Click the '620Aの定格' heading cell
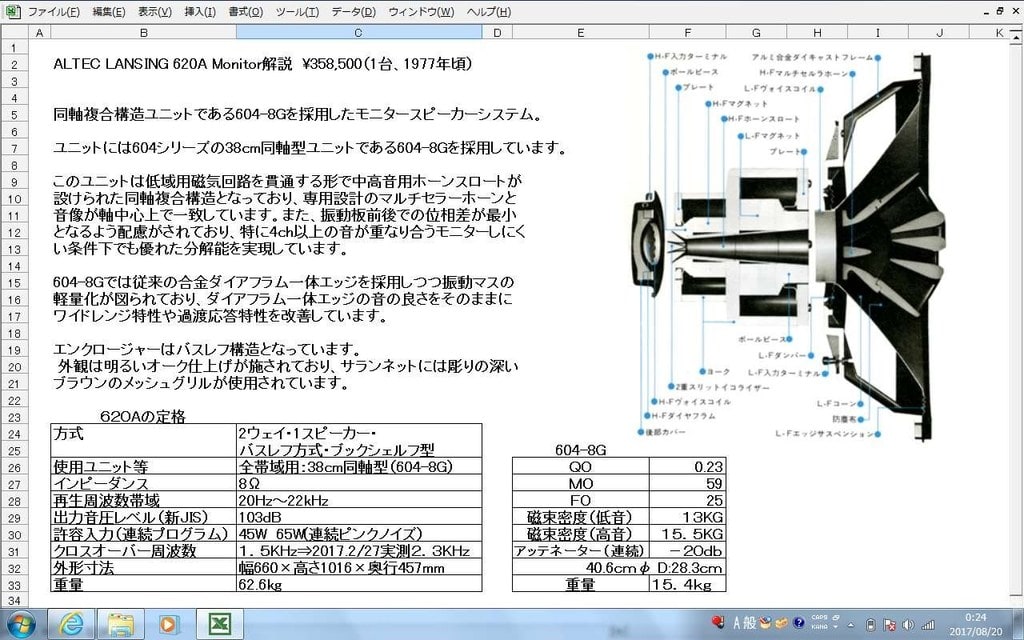This screenshot has height=640, width=1024. coord(143,417)
